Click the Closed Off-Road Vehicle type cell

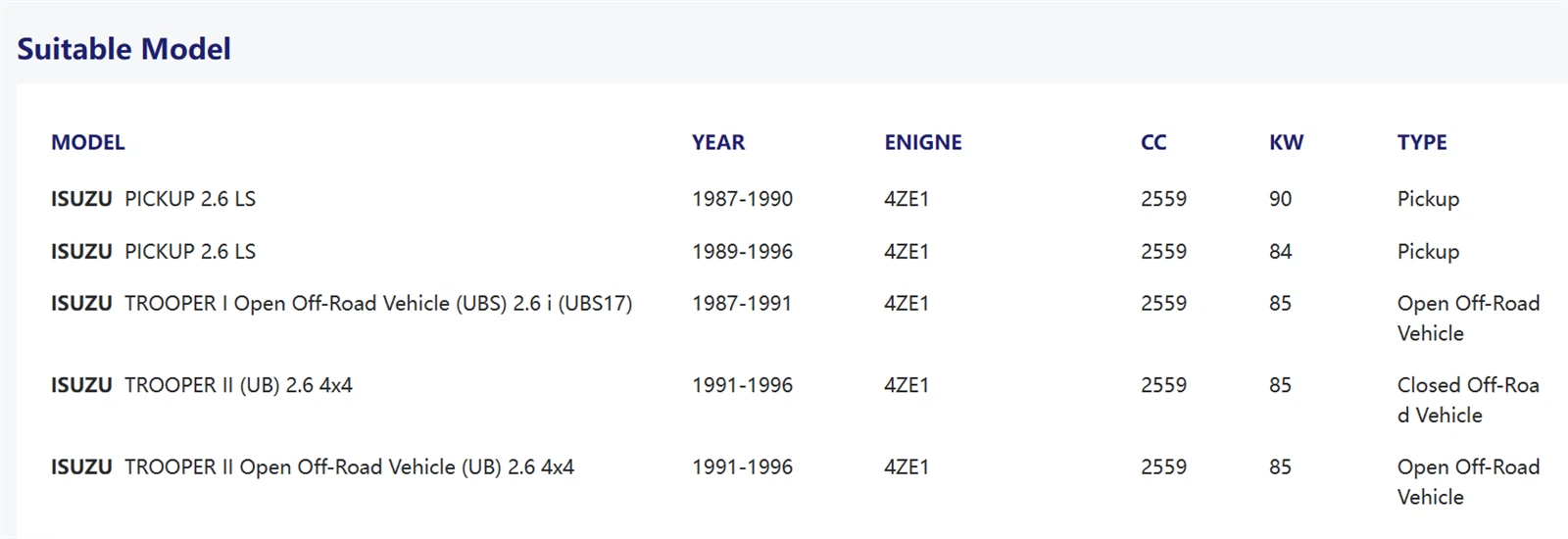(x=1468, y=400)
